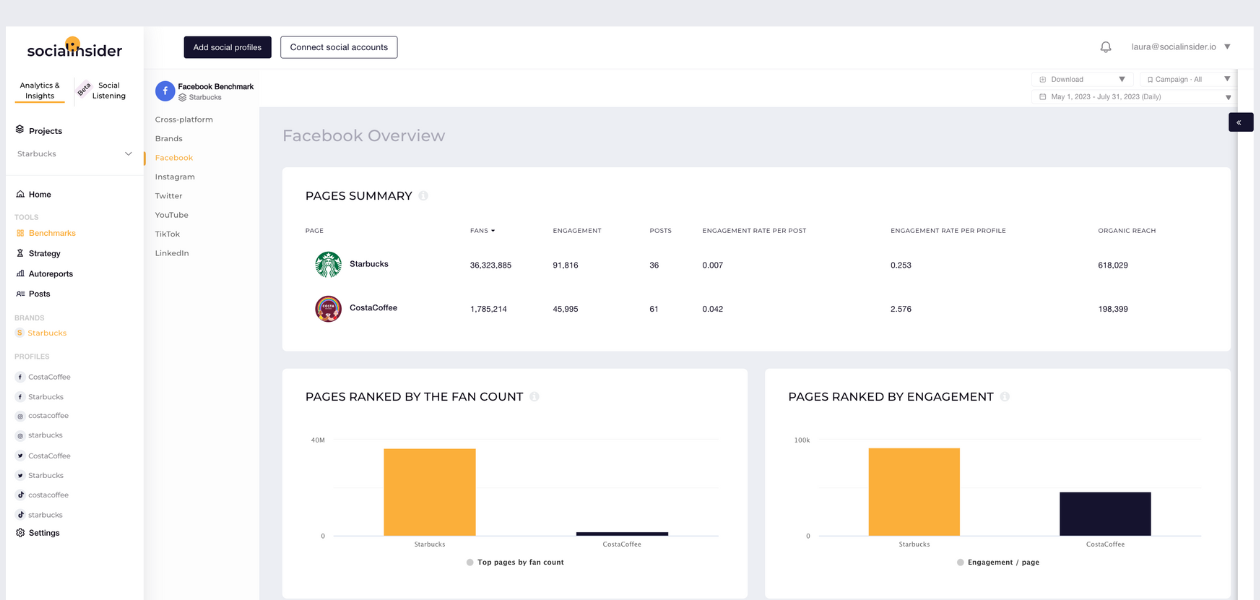The image size is (1260, 600).
Task: Click the Starbucks logo in the table
Action: click(328, 264)
